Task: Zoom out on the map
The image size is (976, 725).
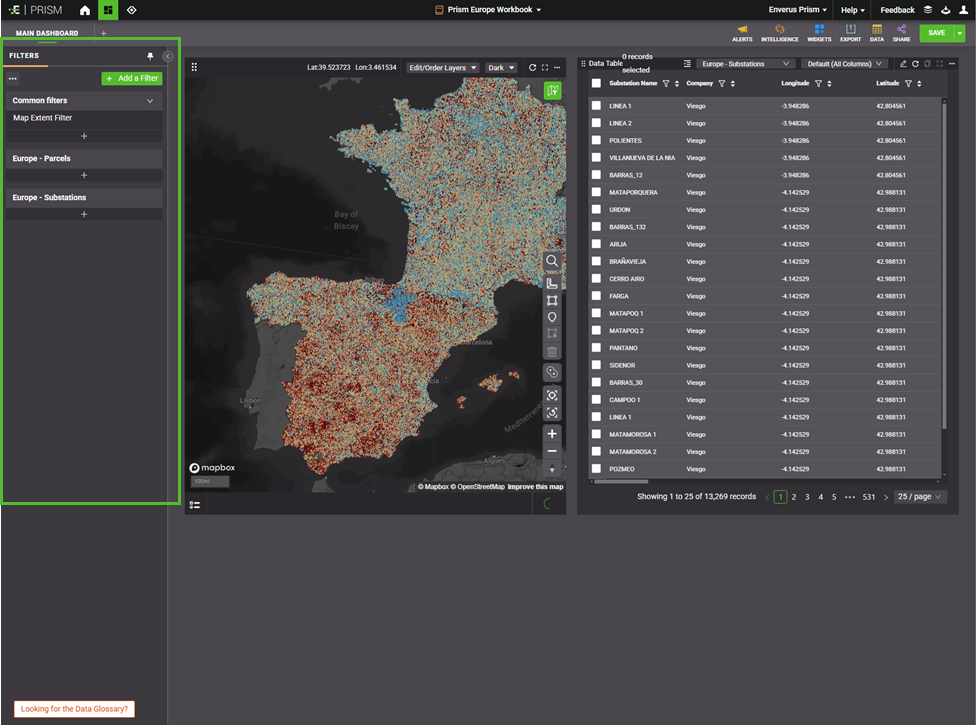Action: [x=551, y=451]
